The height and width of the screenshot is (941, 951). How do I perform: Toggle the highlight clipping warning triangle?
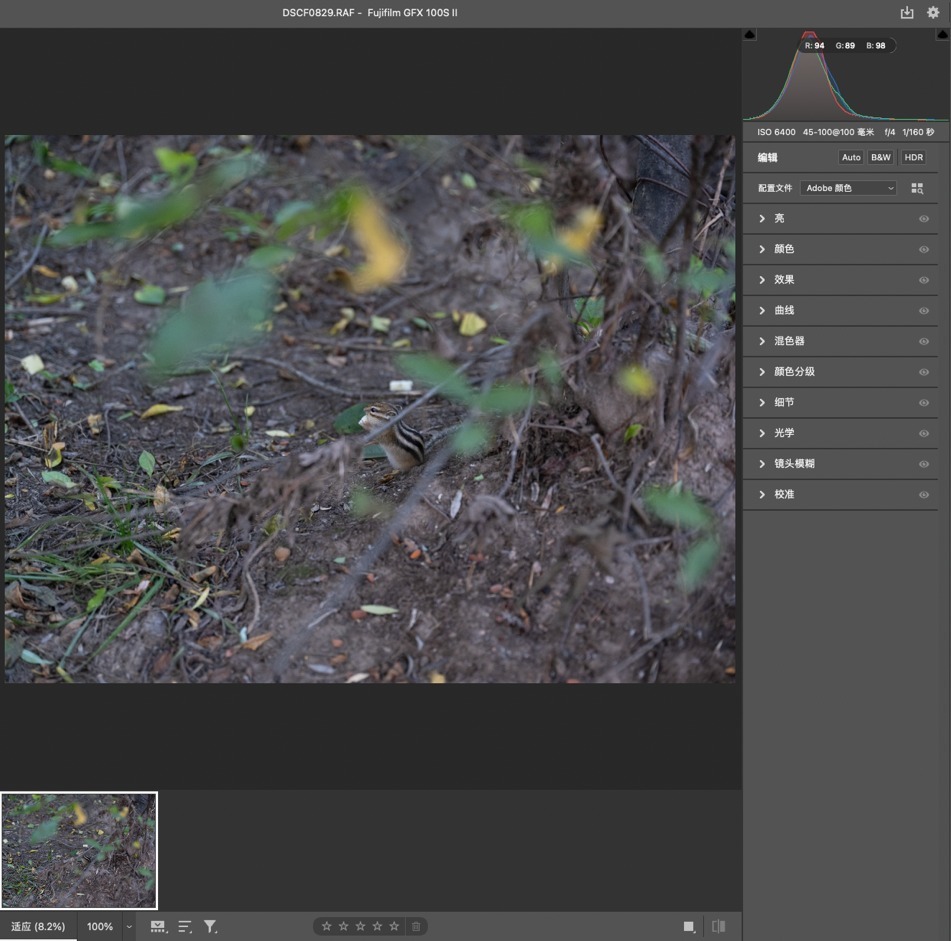[942, 35]
